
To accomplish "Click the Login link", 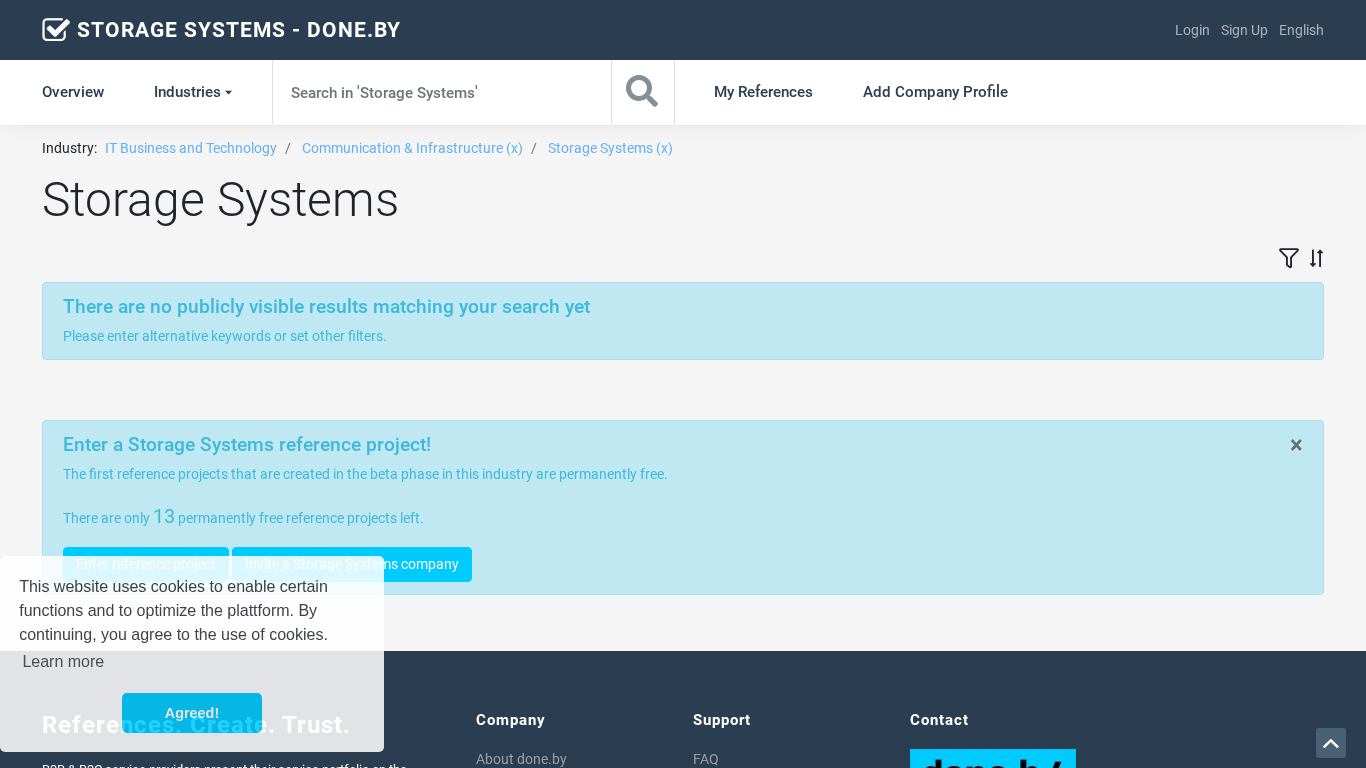I will click(x=1192, y=30).
